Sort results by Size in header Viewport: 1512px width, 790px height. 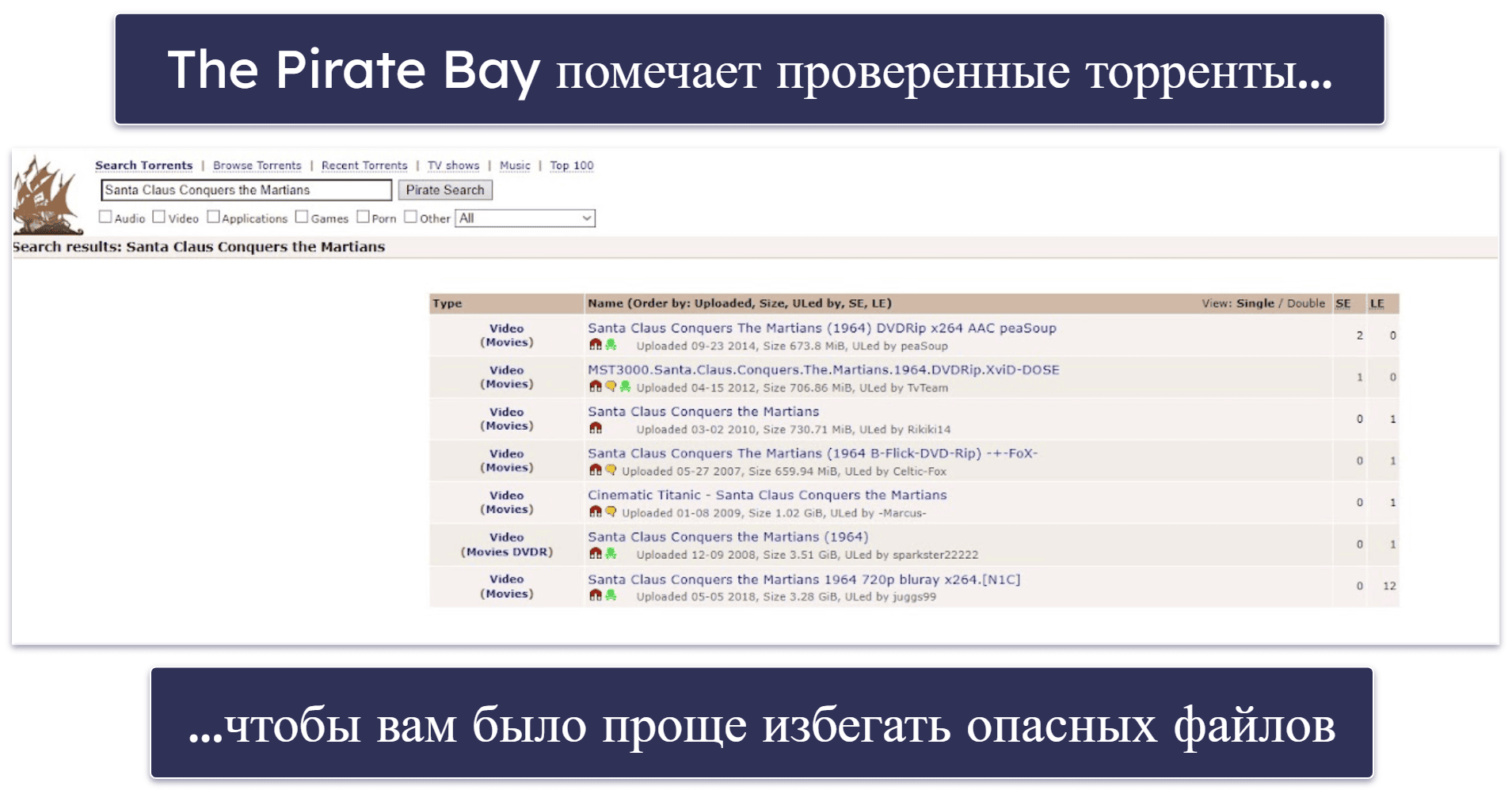(x=772, y=303)
